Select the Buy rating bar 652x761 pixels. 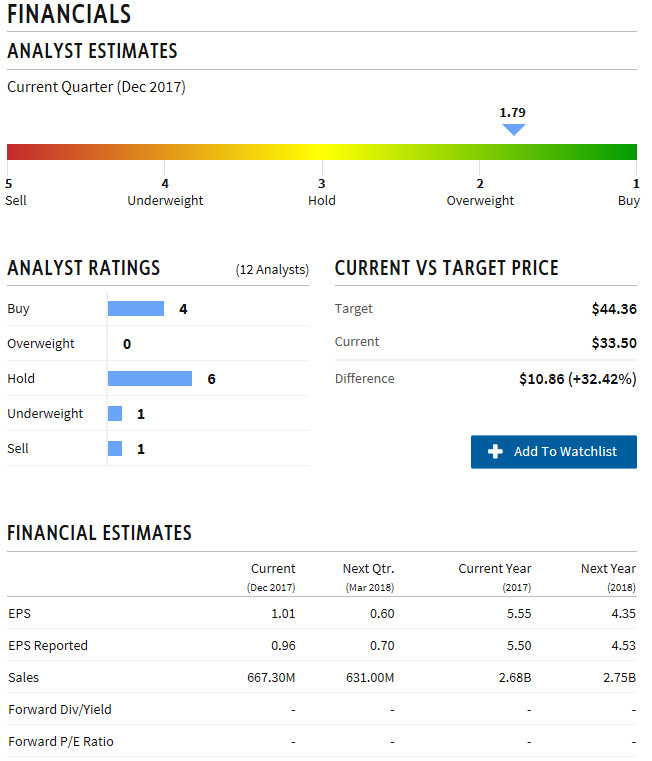[x=136, y=309]
